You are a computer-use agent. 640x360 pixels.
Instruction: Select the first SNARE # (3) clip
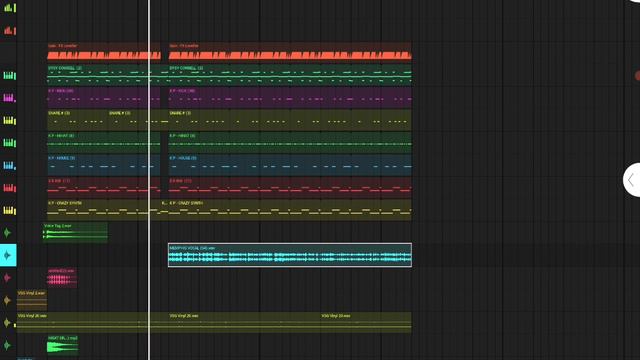coord(78,120)
